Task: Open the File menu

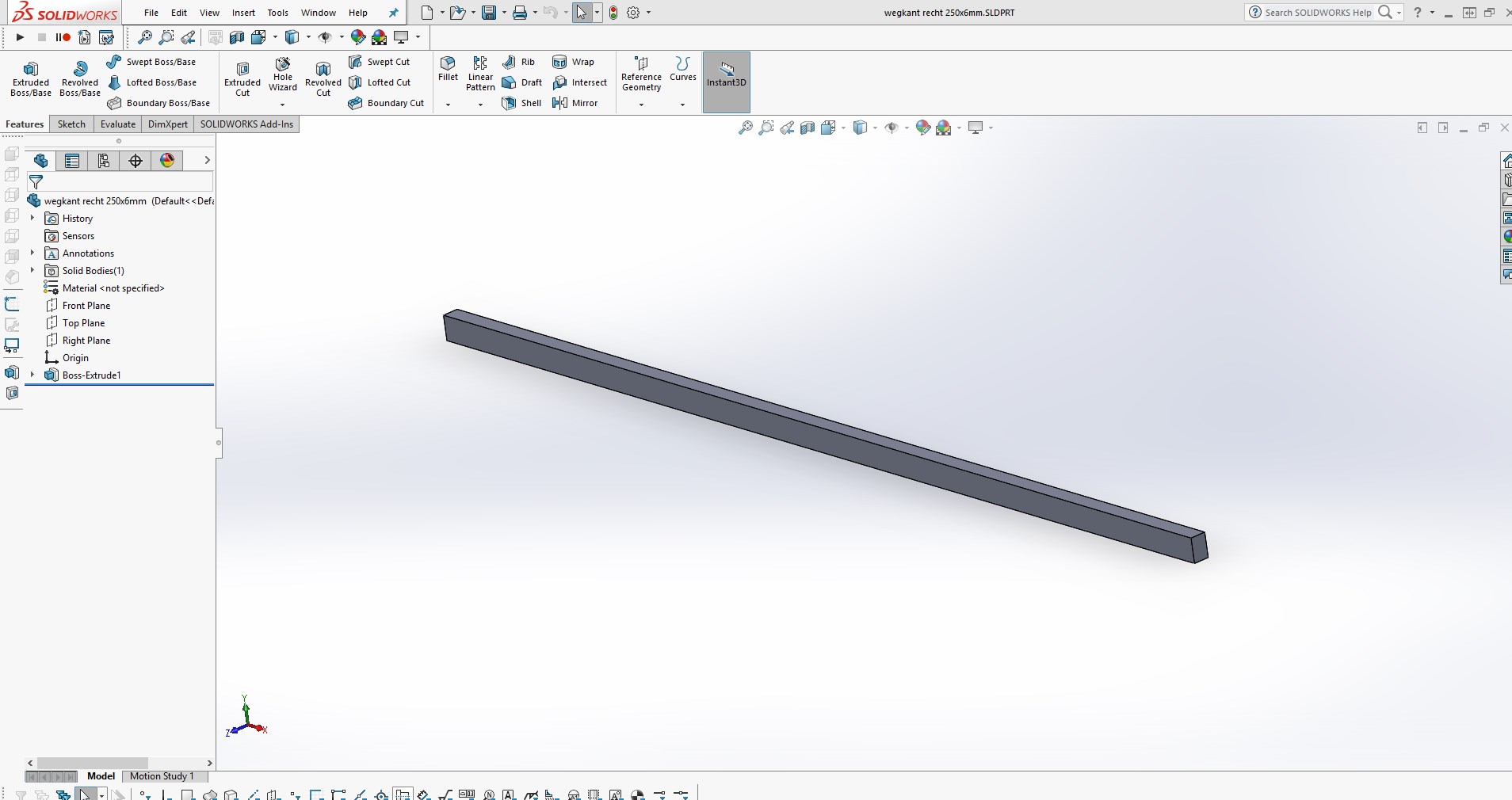Action: (x=151, y=13)
